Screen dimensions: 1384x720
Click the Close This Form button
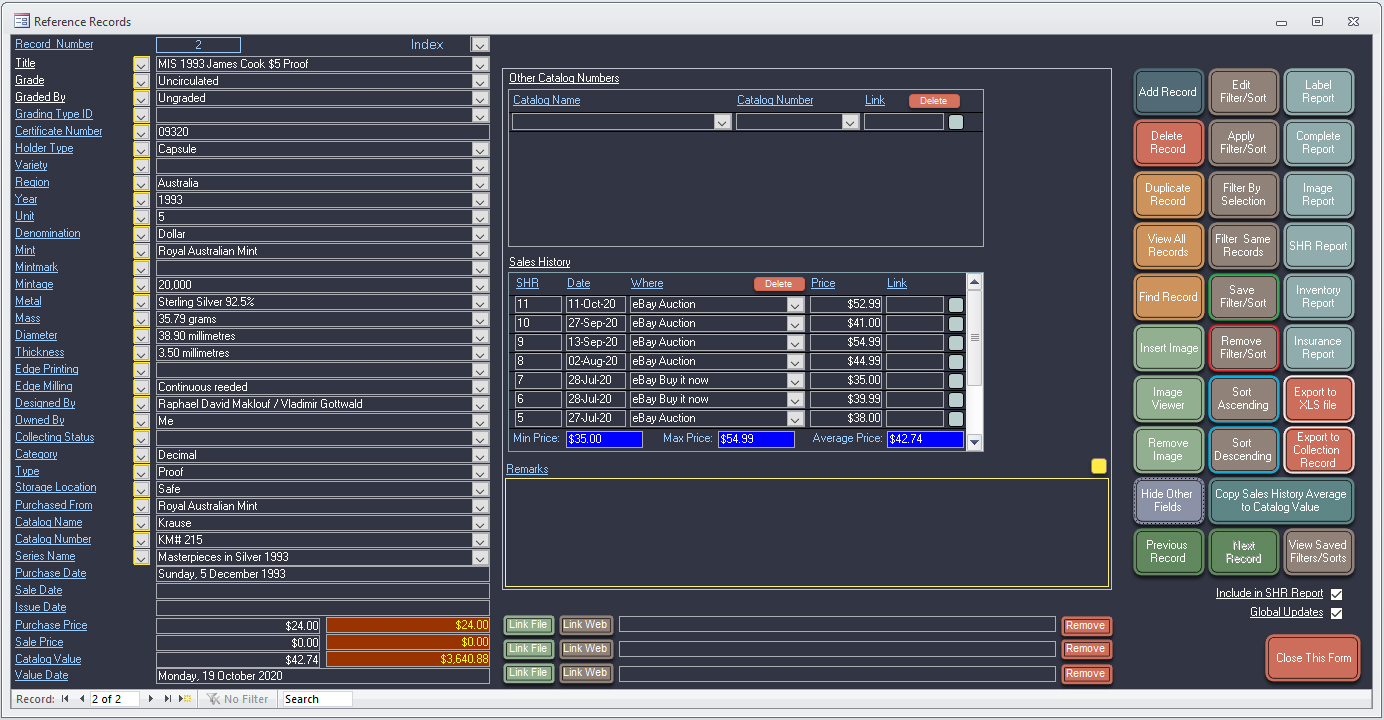pos(1313,658)
